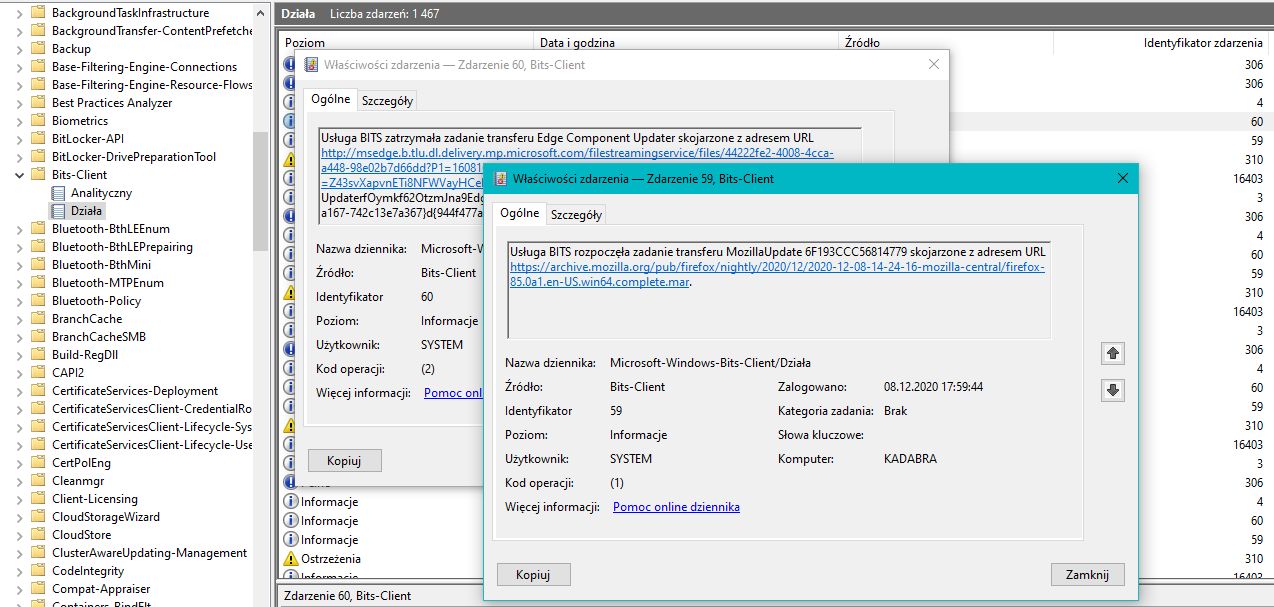Go to next event with the down arrow
Image resolution: width=1274 pixels, height=607 pixels.
(1112, 391)
